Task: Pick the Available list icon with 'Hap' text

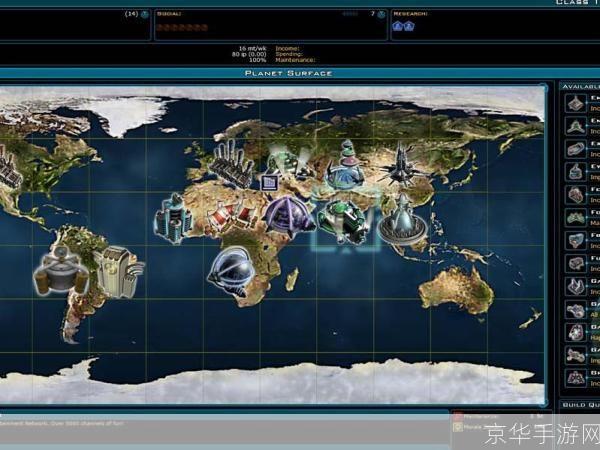Action: point(576,333)
